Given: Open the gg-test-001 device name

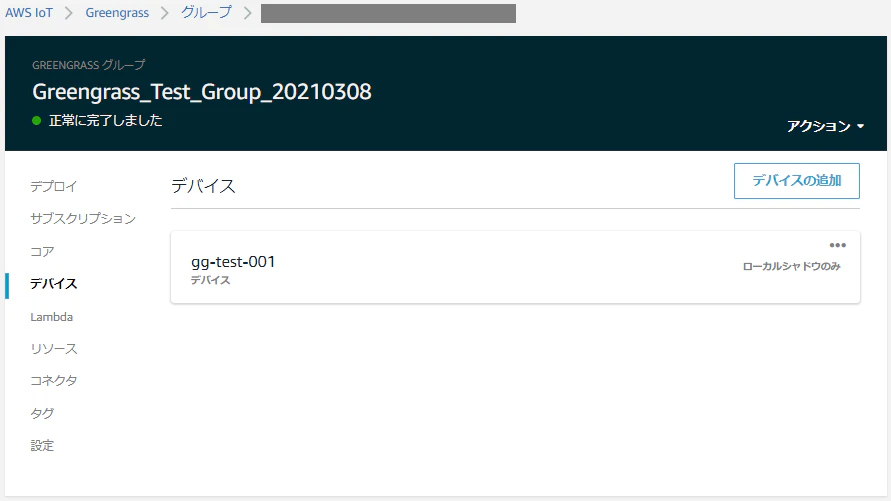Looking at the screenshot, I should pos(233,262).
